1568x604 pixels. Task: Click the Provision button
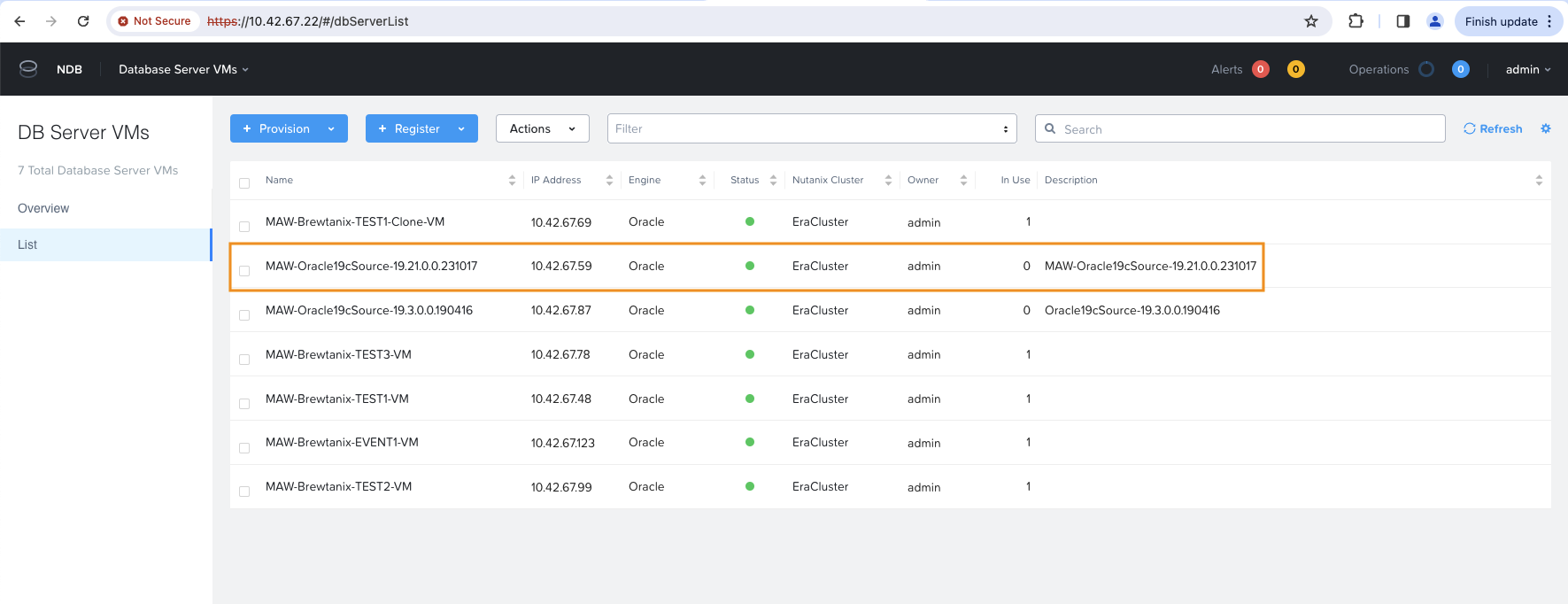(276, 128)
